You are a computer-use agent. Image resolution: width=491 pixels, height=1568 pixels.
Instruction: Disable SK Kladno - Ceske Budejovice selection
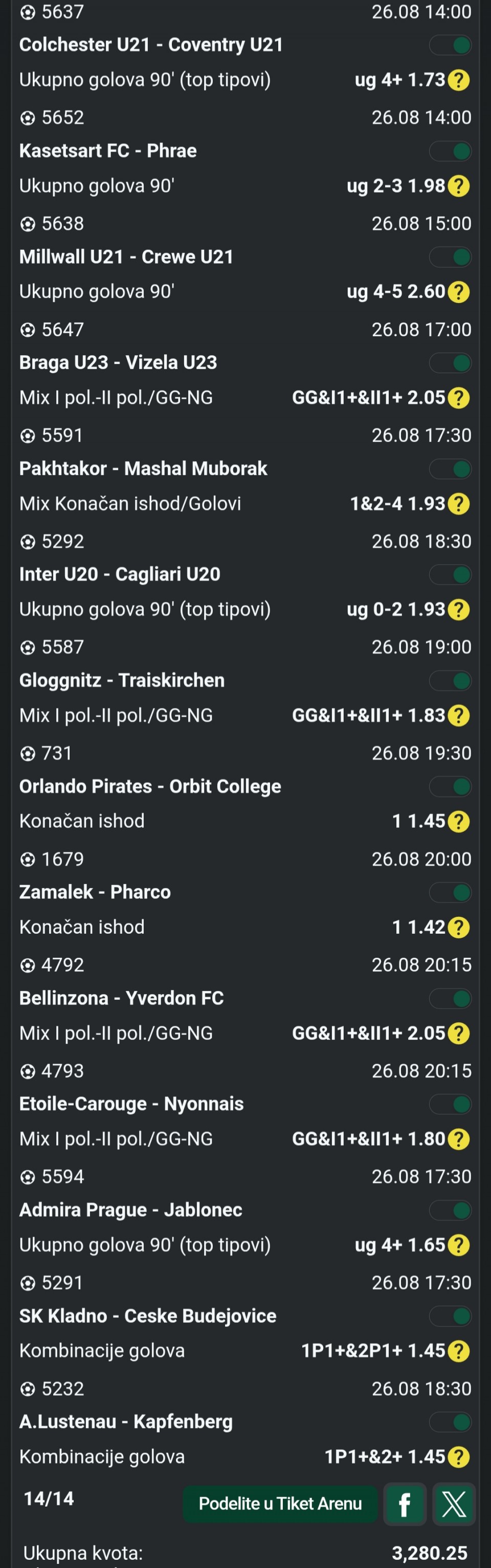point(450,1316)
